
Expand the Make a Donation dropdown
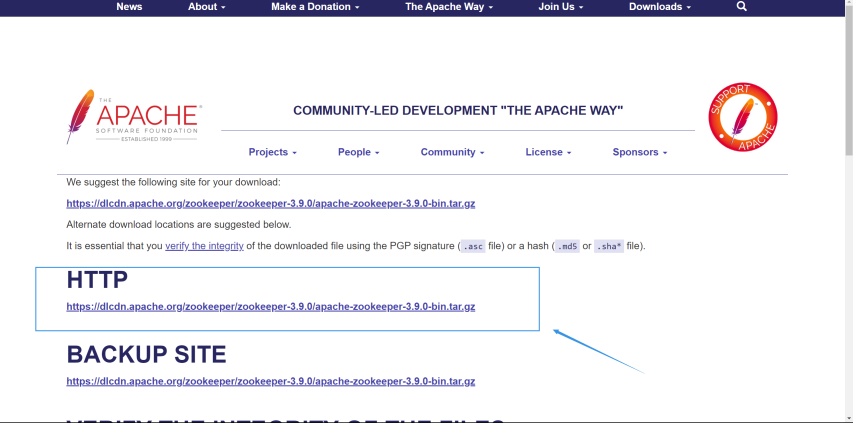[315, 7]
